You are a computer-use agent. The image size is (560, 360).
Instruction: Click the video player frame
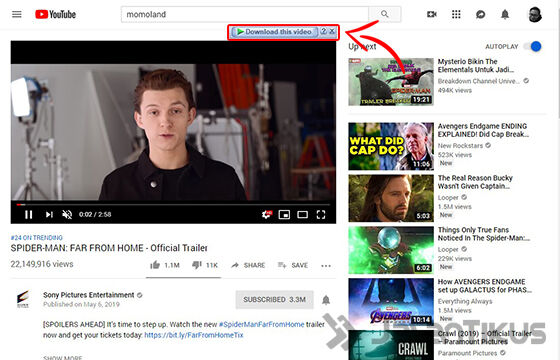pos(173,132)
